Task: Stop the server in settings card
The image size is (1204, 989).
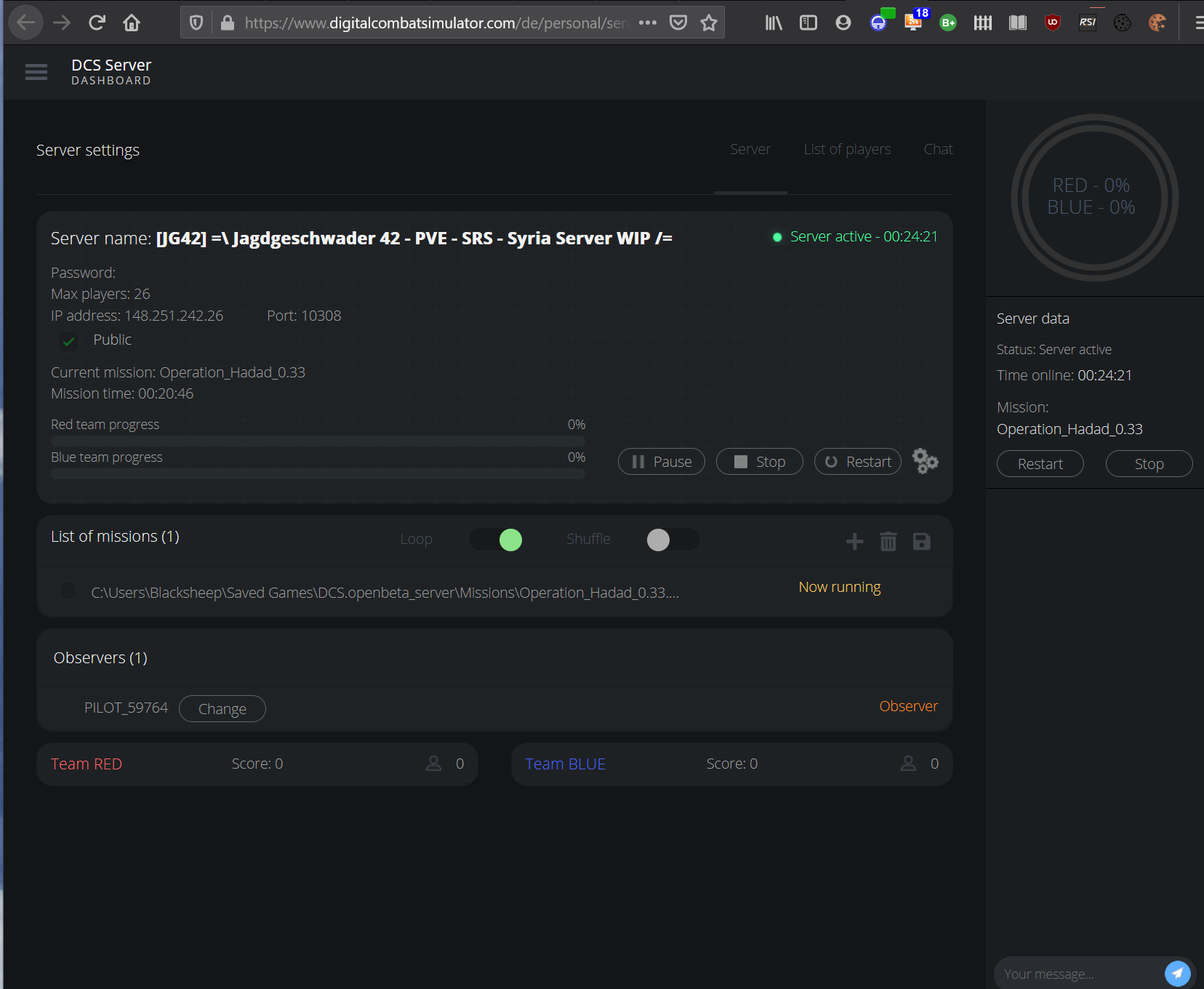Action: (760, 462)
